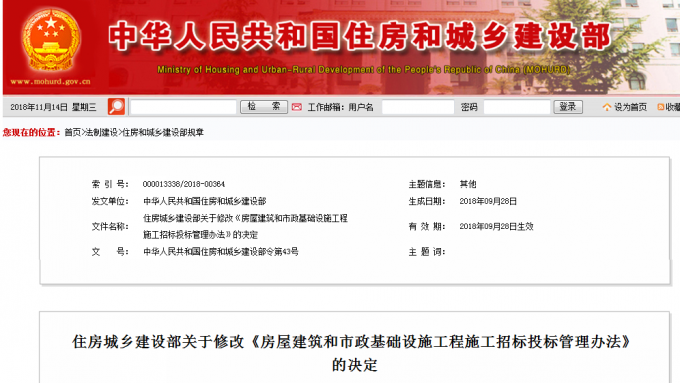This screenshot has height=383, width=680.
Task: Click 生成日期 value 2018年09月28日
Action: (488, 201)
